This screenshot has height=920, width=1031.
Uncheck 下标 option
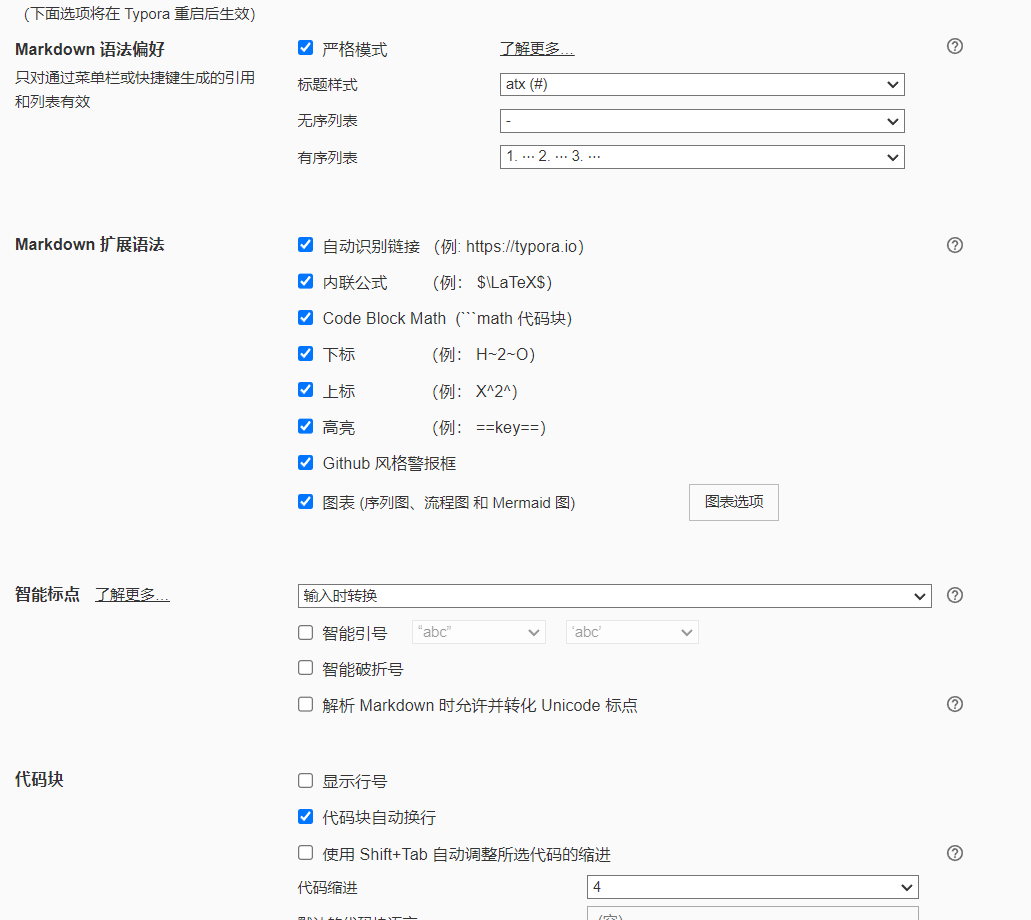pos(305,353)
